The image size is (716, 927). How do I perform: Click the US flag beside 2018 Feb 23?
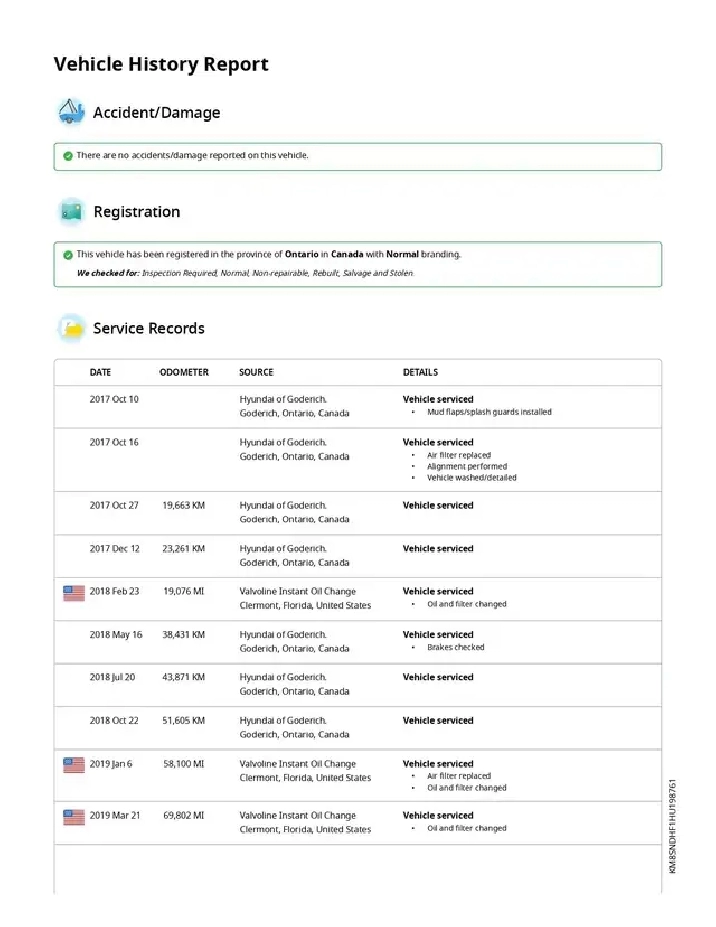[74, 592]
